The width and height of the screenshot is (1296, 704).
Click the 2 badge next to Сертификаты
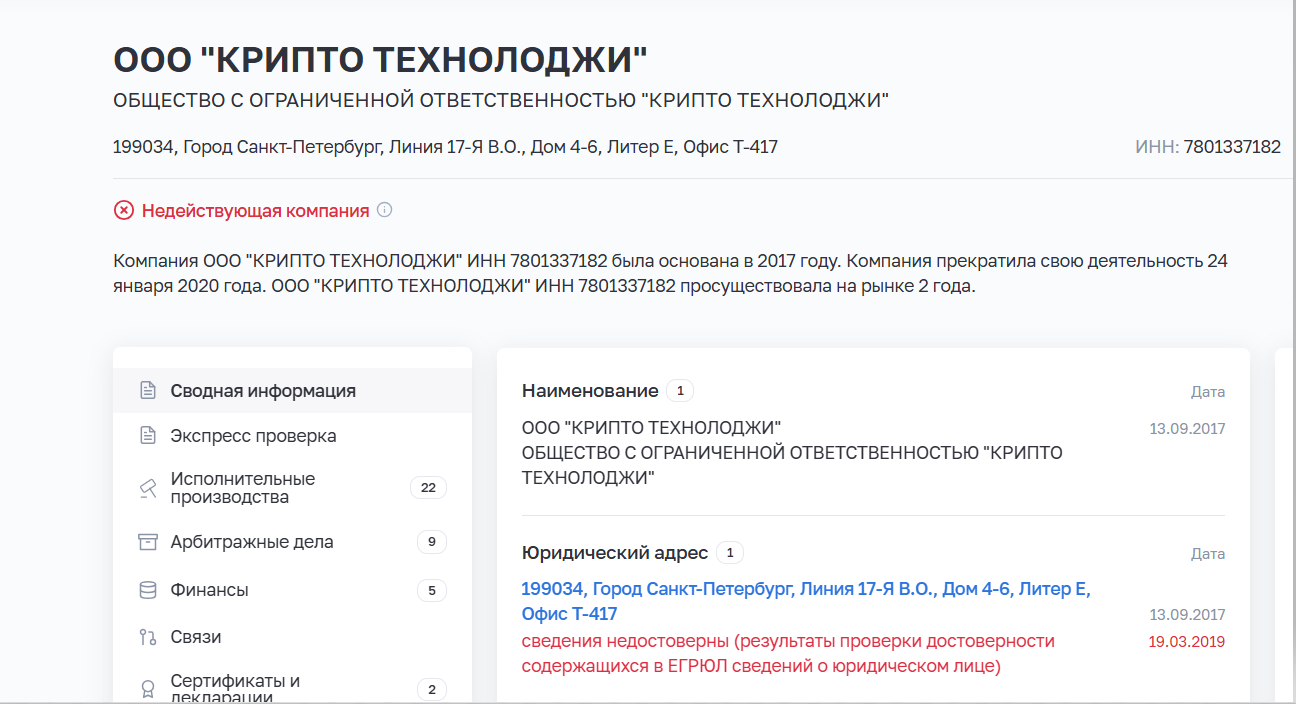pos(432,689)
